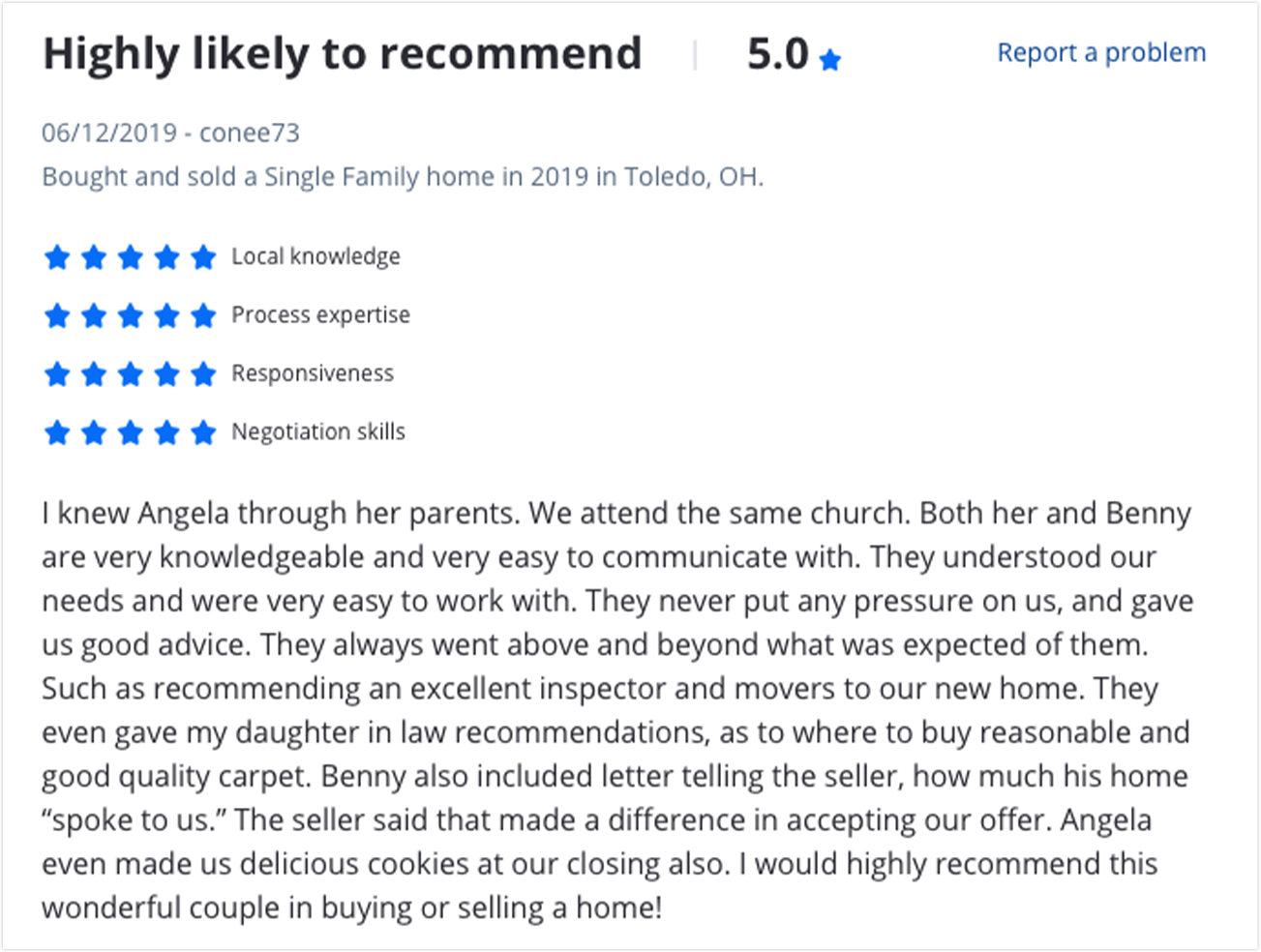Click the fifth star of Responsiveness
The width and height of the screenshot is (1261, 952).
203,373
